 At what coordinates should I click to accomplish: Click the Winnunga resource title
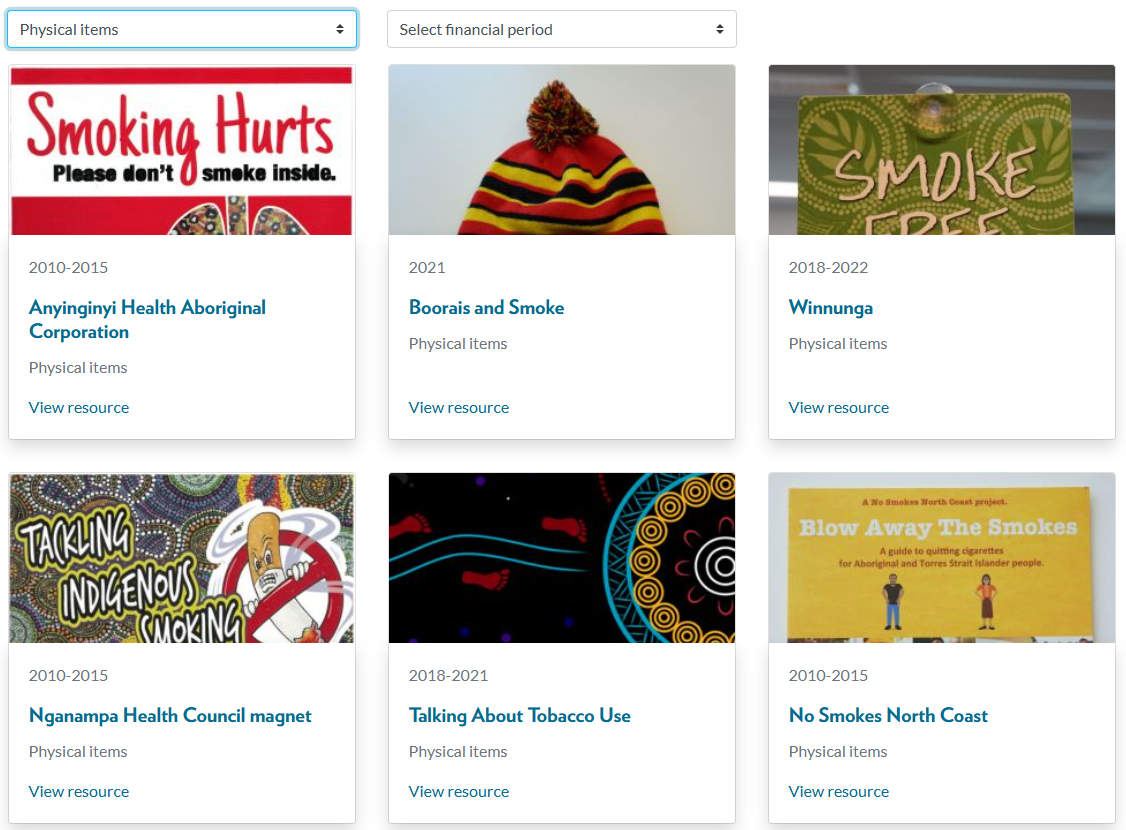point(830,307)
